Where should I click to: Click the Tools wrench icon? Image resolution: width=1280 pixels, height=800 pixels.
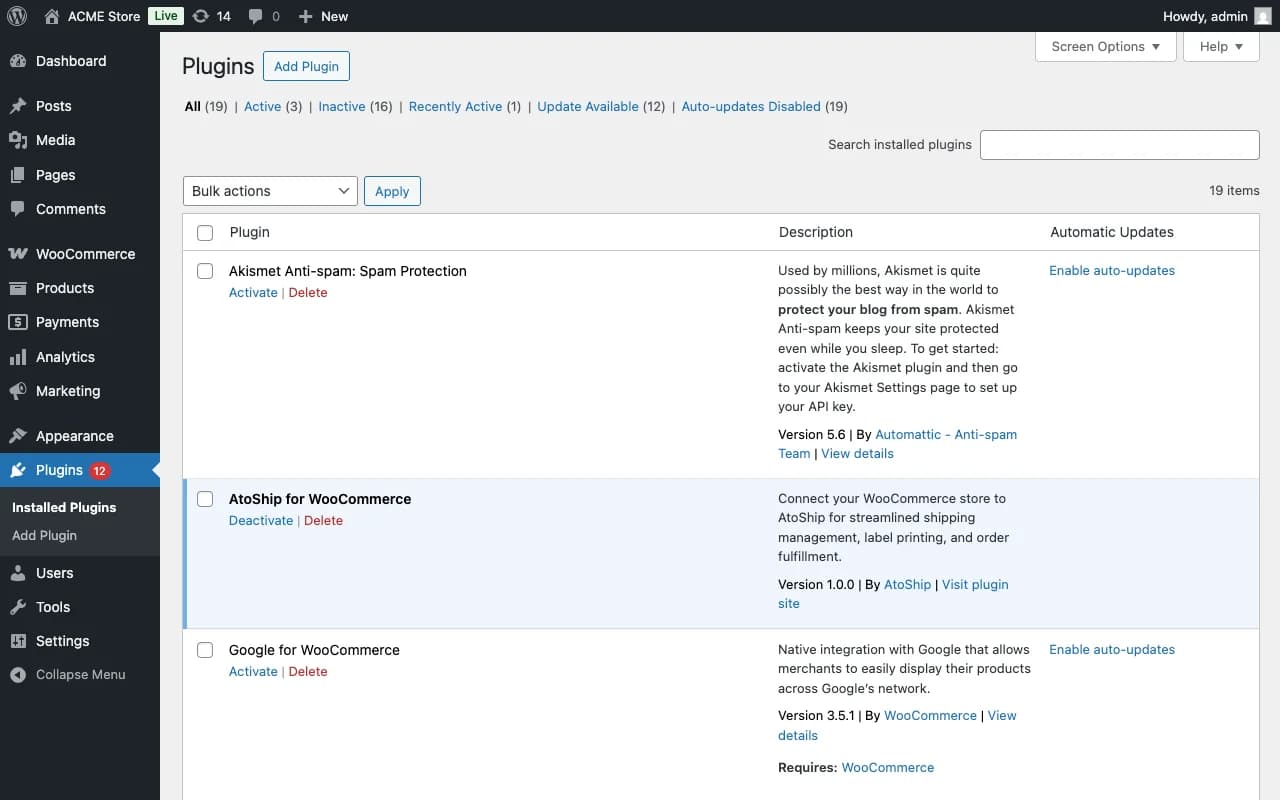pyautogui.click(x=18, y=607)
